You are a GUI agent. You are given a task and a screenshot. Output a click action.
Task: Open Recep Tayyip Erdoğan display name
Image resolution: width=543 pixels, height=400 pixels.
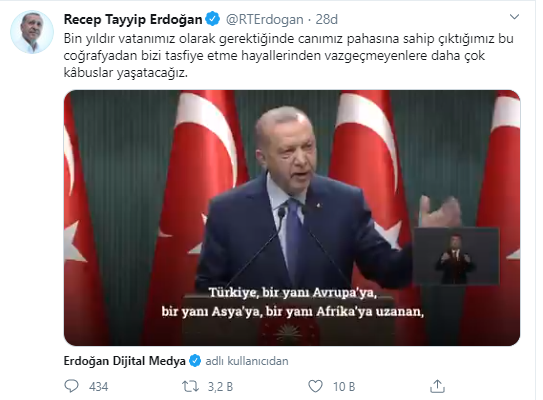click(x=133, y=19)
